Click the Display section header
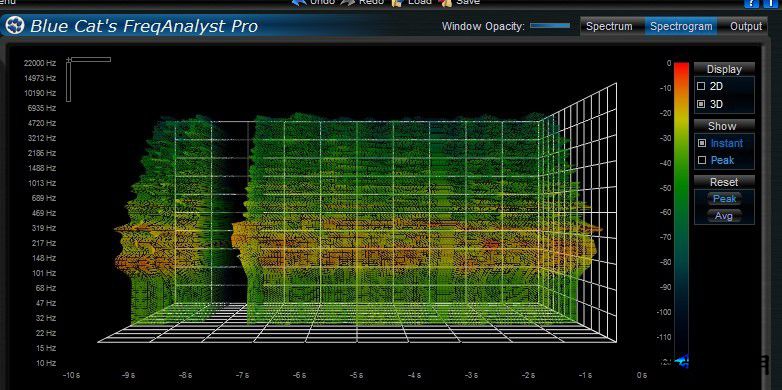Image resolution: width=782 pixels, height=390 pixels. pyautogui.click(x=724, y=69)
